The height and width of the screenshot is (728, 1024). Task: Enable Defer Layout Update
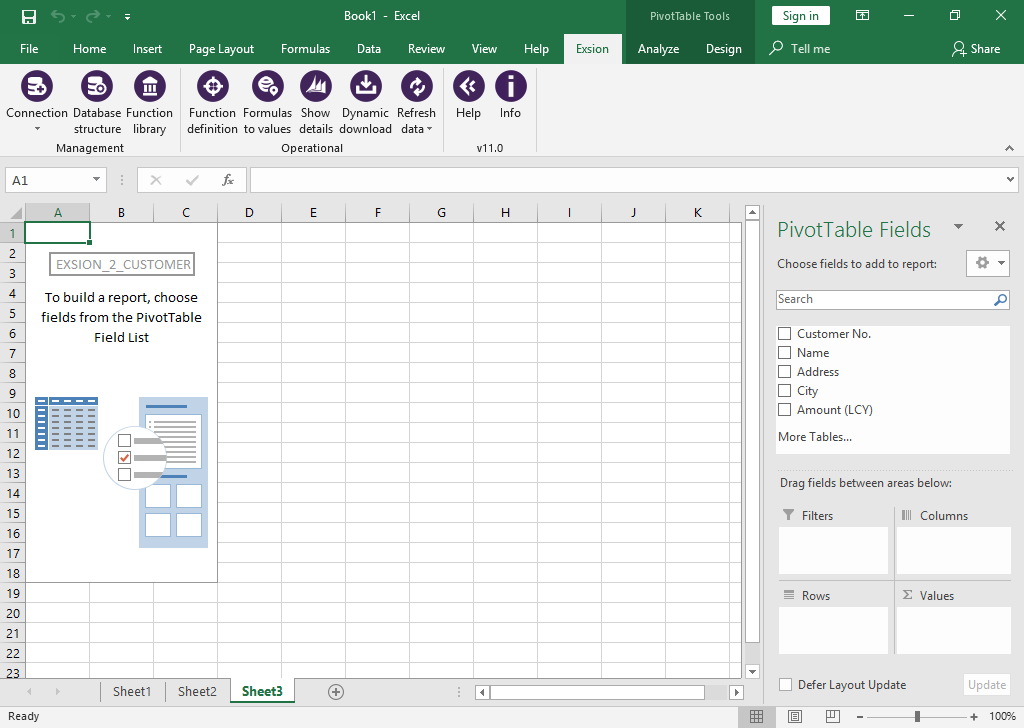786,684
